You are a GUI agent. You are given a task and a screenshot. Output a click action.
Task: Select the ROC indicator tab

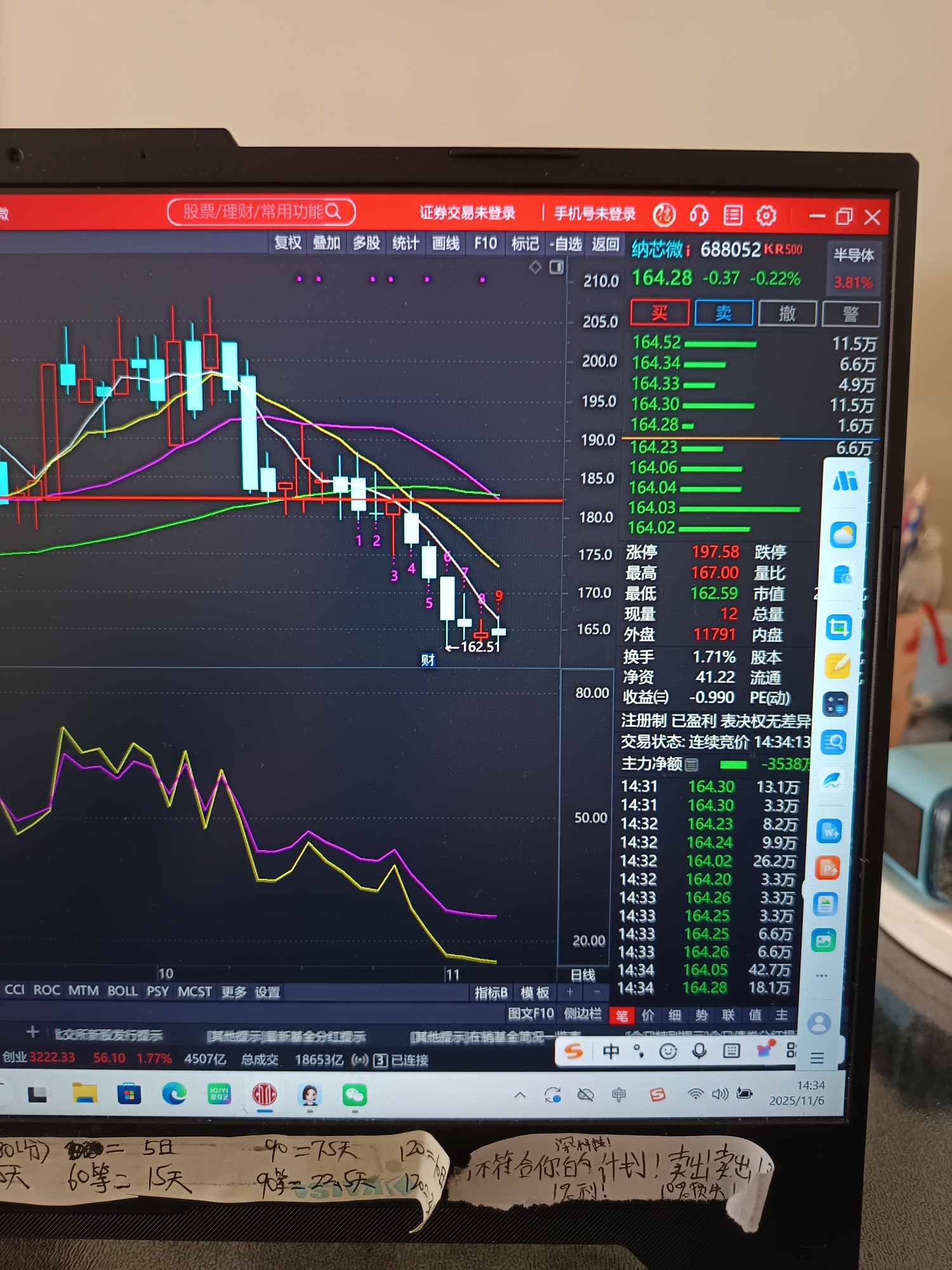[47, 991]
